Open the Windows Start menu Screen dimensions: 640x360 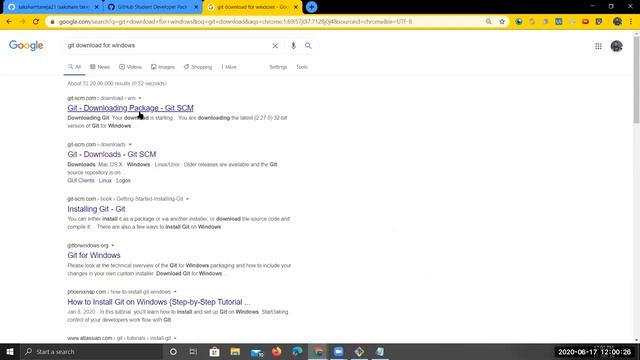[x=10, y=351]
